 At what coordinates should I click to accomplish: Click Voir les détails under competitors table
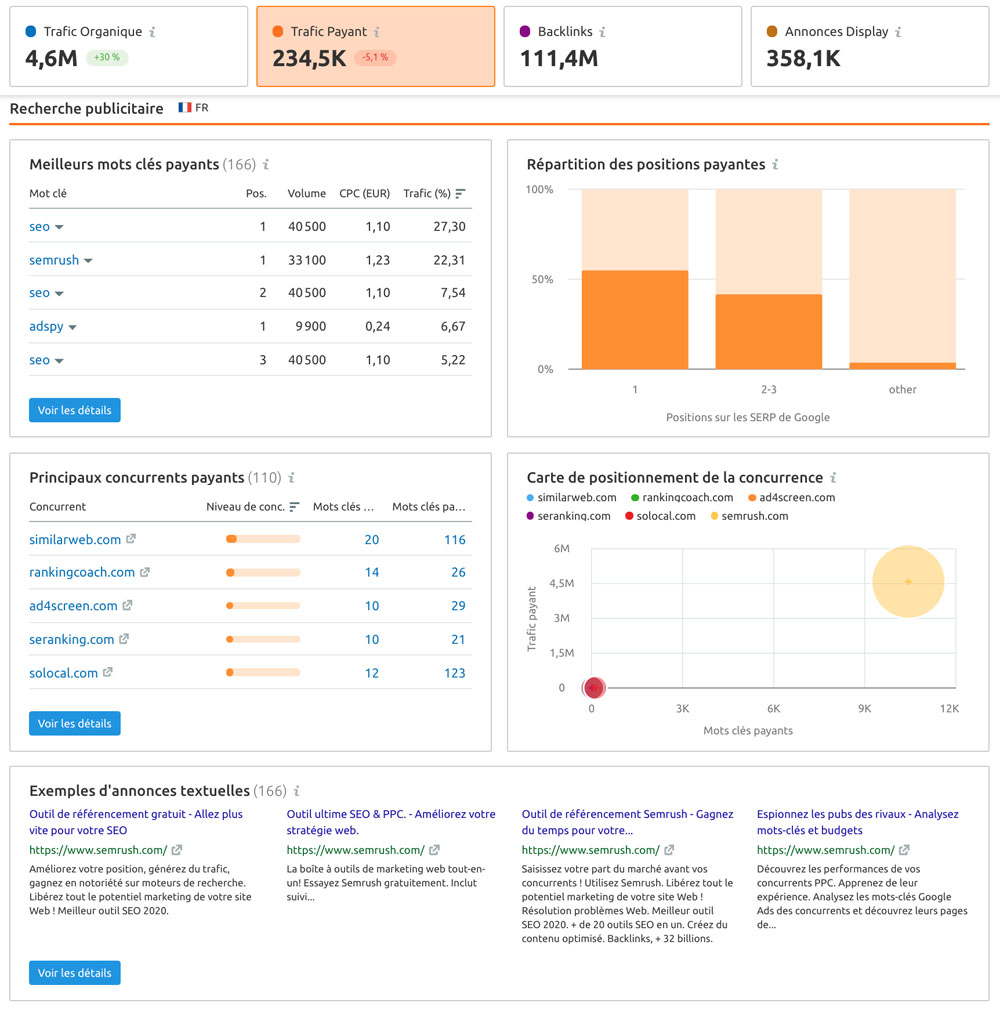pyautogui.click(x=74, y=723)
